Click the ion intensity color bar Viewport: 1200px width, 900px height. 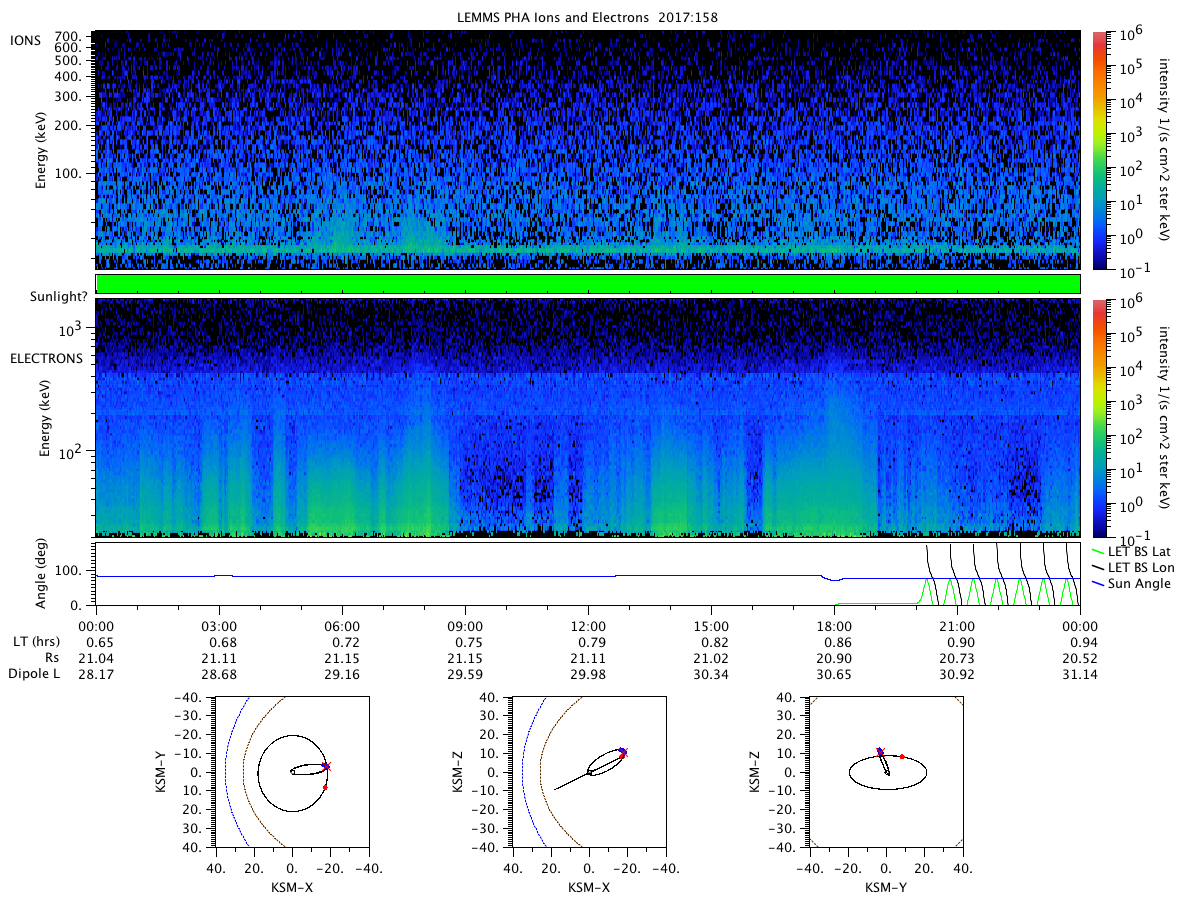1101,150
